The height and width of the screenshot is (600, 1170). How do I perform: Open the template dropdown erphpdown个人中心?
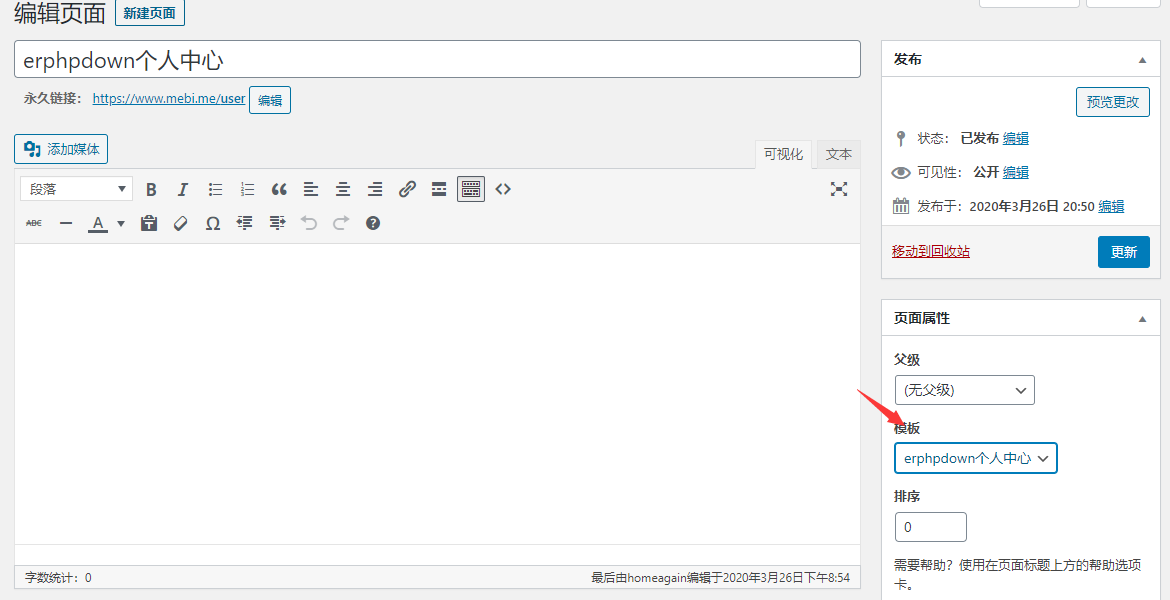click(x=975, y=458)
